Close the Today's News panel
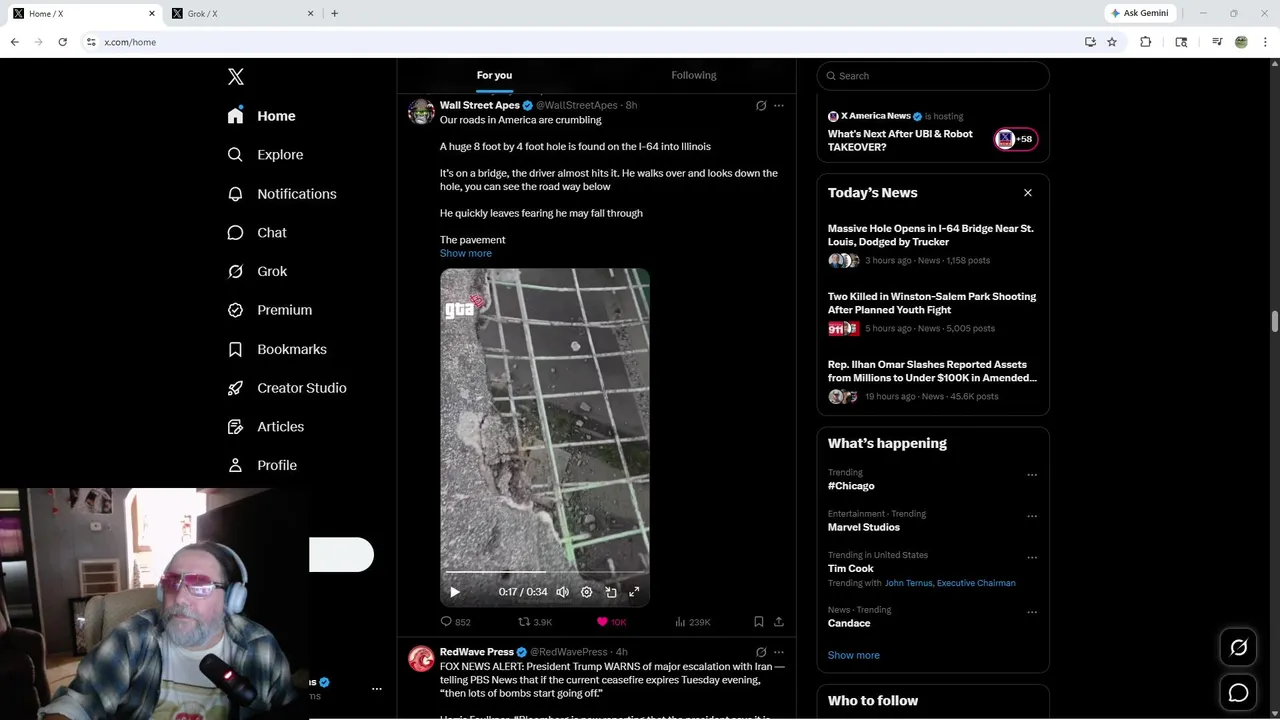Image resolution: width=1280 pixels, height=720 pixels. coord(1027,193)
